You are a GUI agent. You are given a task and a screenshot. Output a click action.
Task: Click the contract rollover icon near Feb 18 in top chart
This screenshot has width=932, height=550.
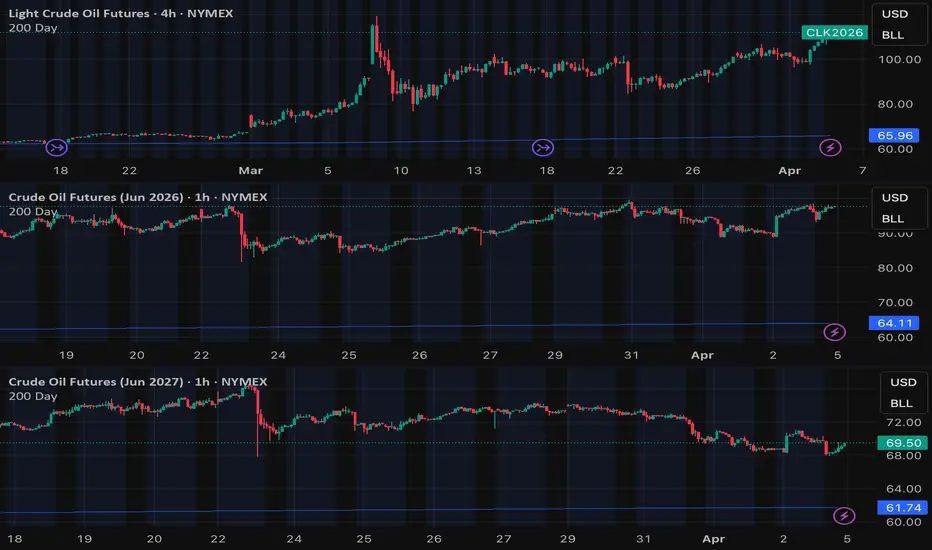point(56,147)
